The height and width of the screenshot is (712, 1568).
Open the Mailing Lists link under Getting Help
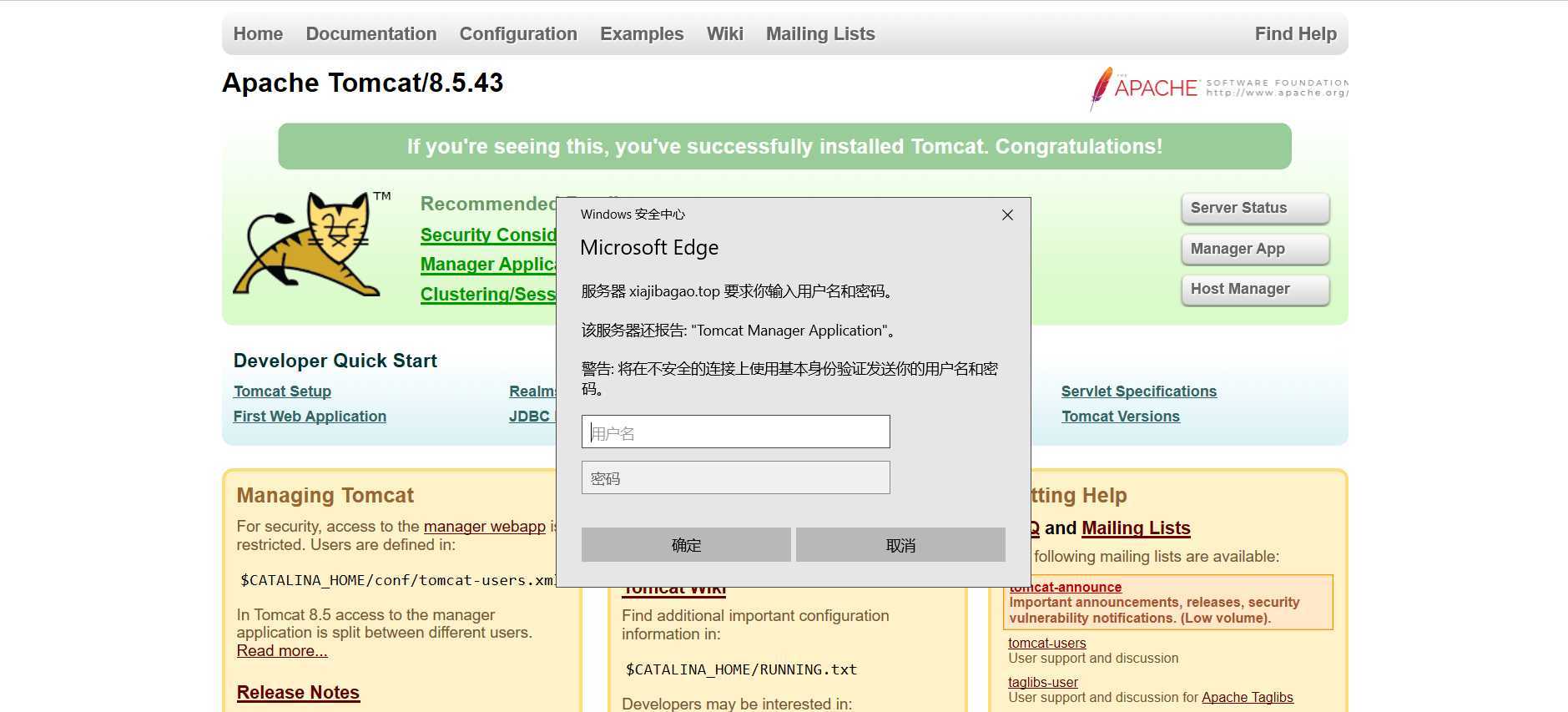point(1136,528)
